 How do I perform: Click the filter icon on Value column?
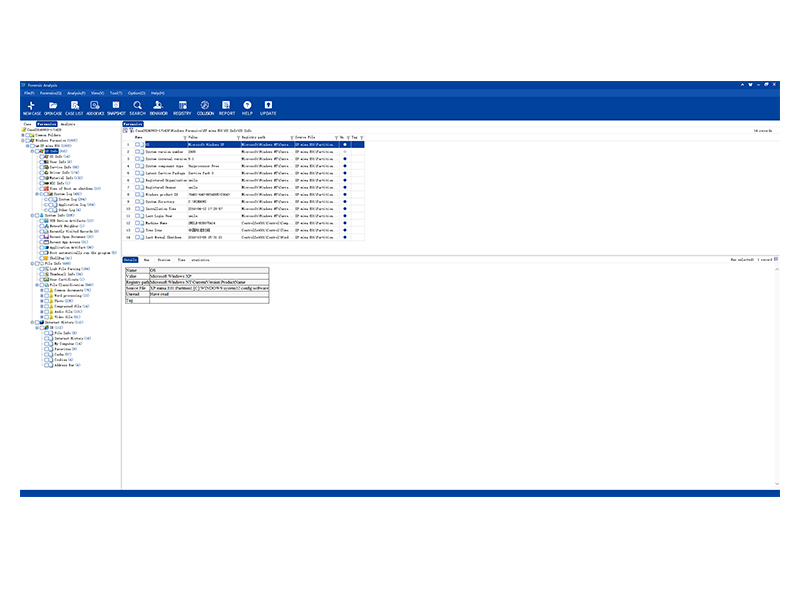click(x=238, y=138)
